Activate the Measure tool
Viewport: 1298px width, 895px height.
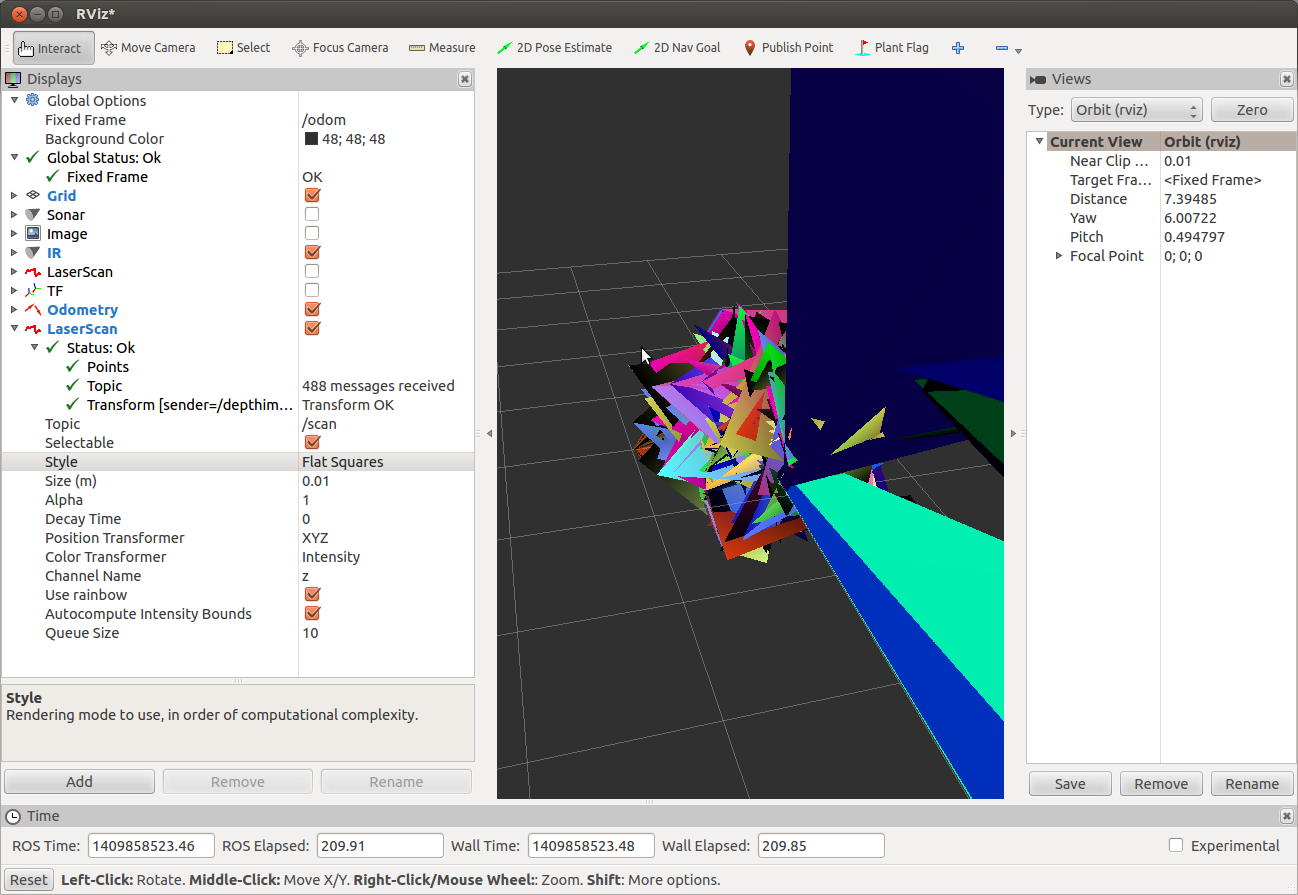(441, 47)
